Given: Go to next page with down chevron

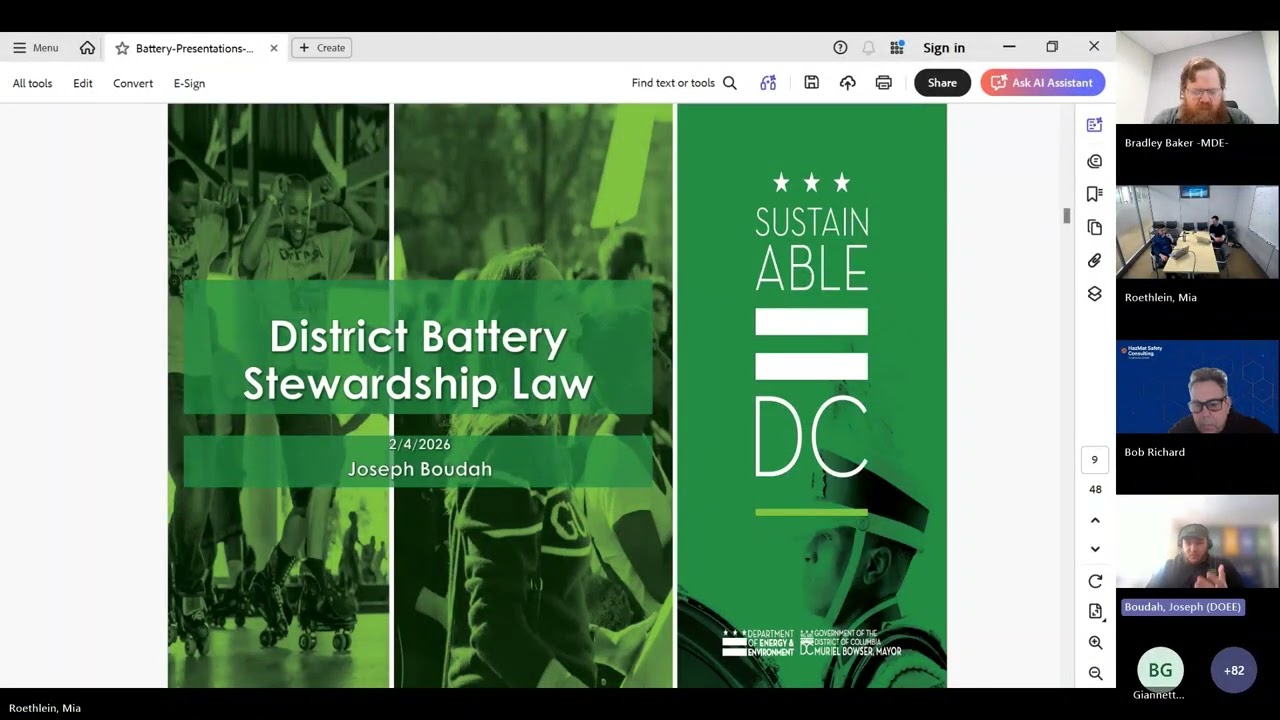Looking at the screenshot, I should pyautogui.click(x=1095, y=549).
